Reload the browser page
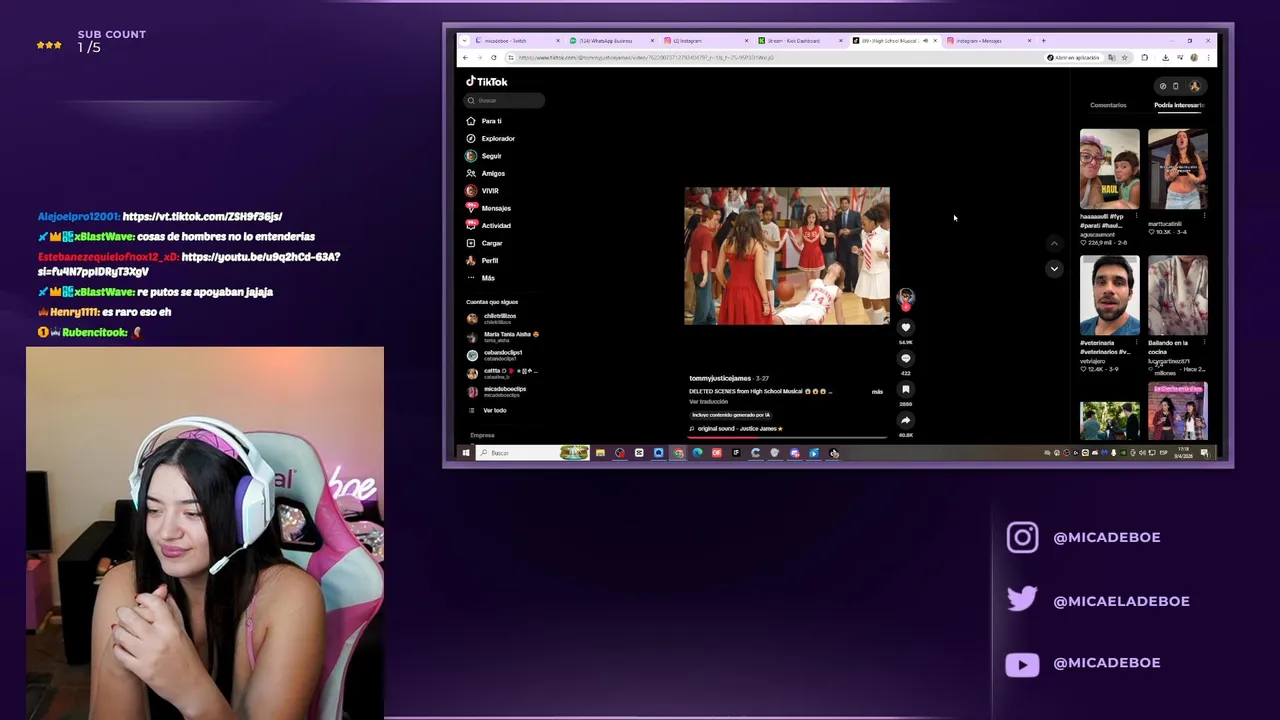Screen dimensions: 1280x720 coord(493,58)
